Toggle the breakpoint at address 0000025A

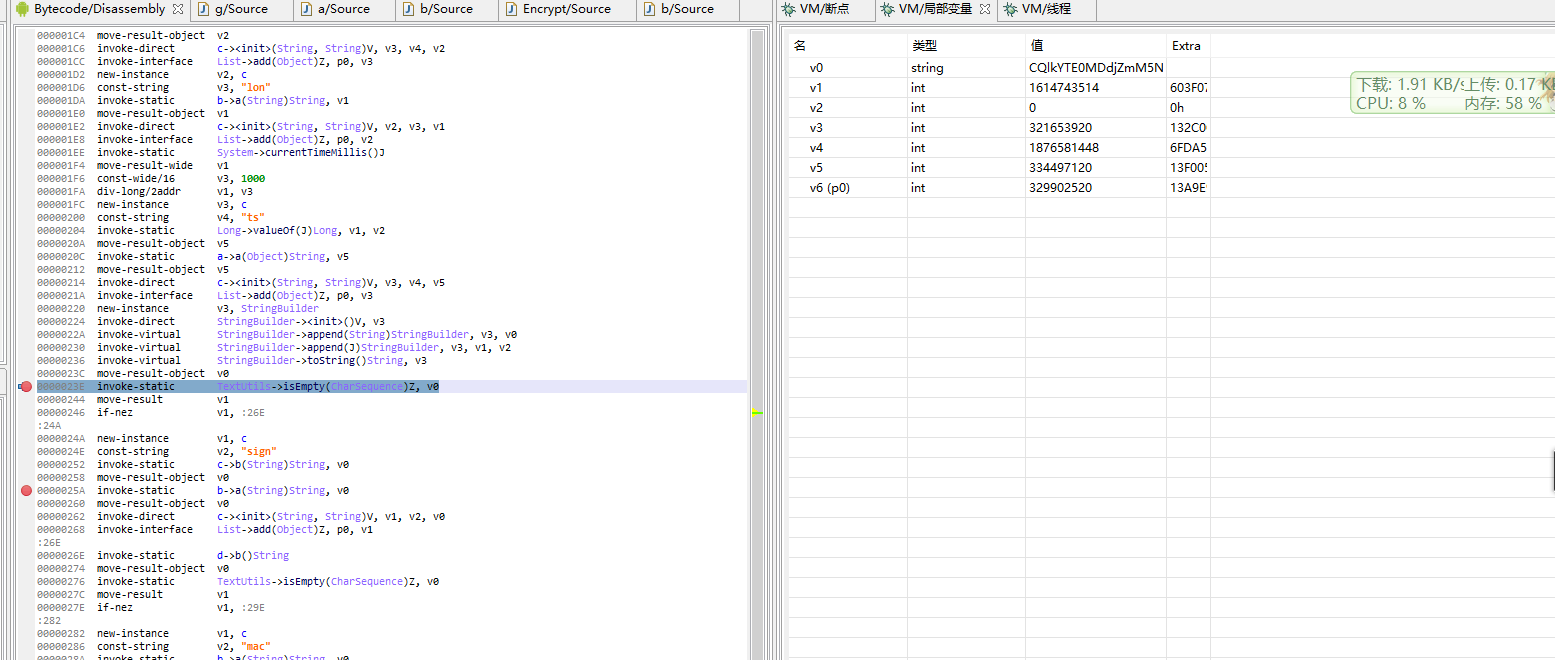pos(27,491)
